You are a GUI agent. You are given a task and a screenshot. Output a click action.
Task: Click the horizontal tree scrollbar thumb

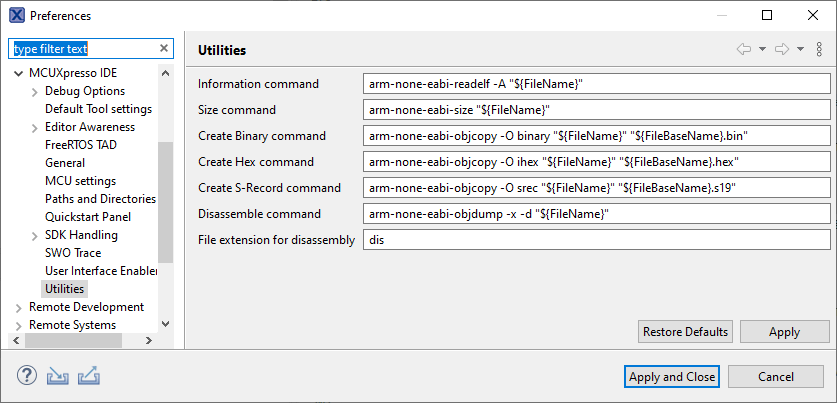pyautogui.click(x=73, y=341)
